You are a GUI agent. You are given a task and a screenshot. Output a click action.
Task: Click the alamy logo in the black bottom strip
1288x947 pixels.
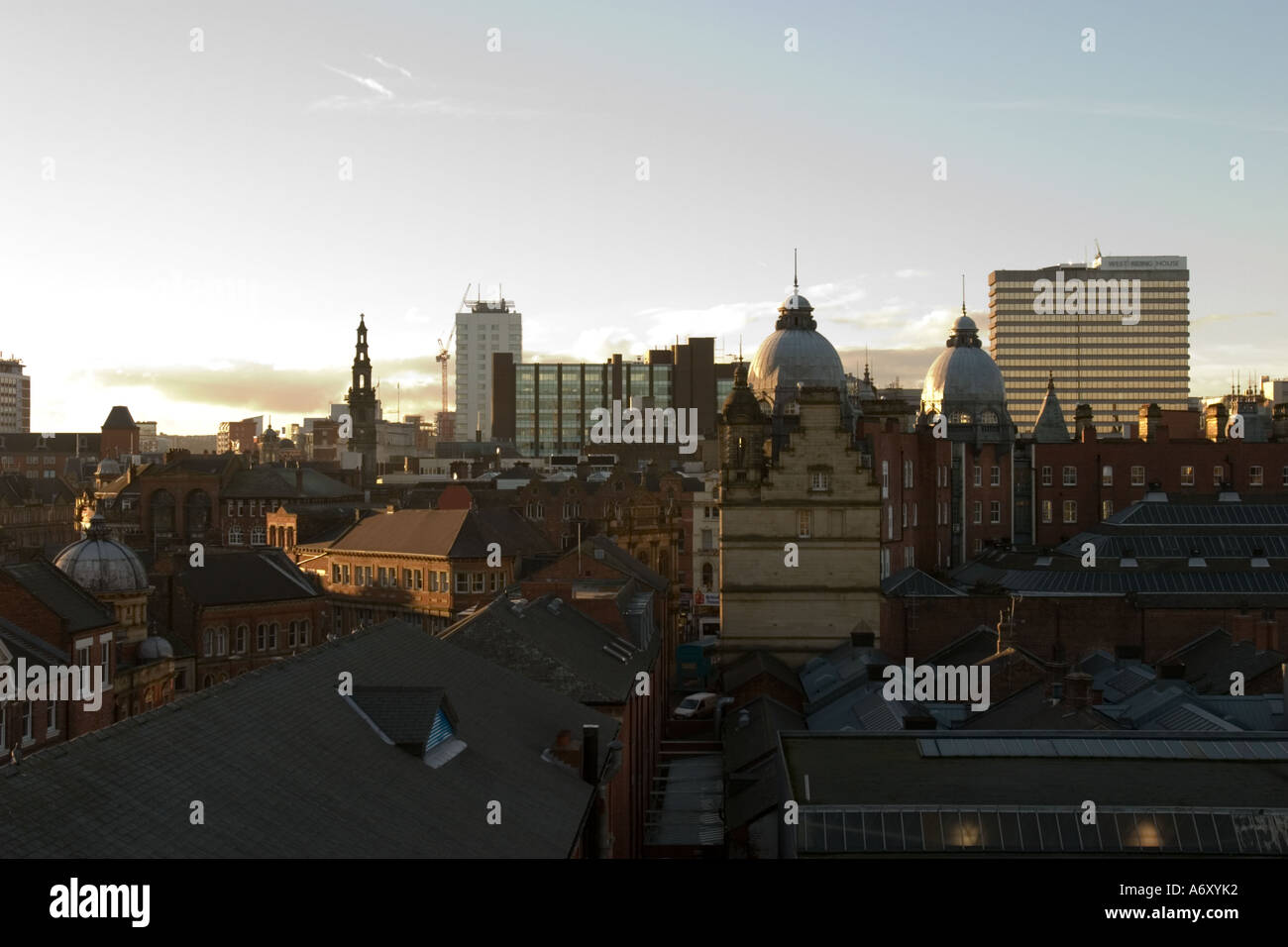point(100,901)
